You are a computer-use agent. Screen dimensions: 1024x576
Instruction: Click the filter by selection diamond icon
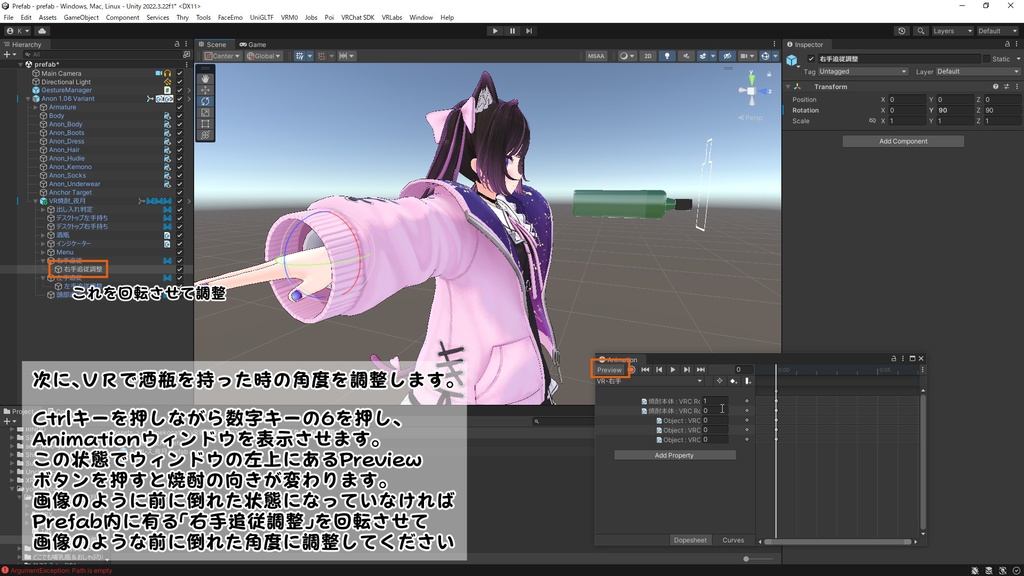719,381
